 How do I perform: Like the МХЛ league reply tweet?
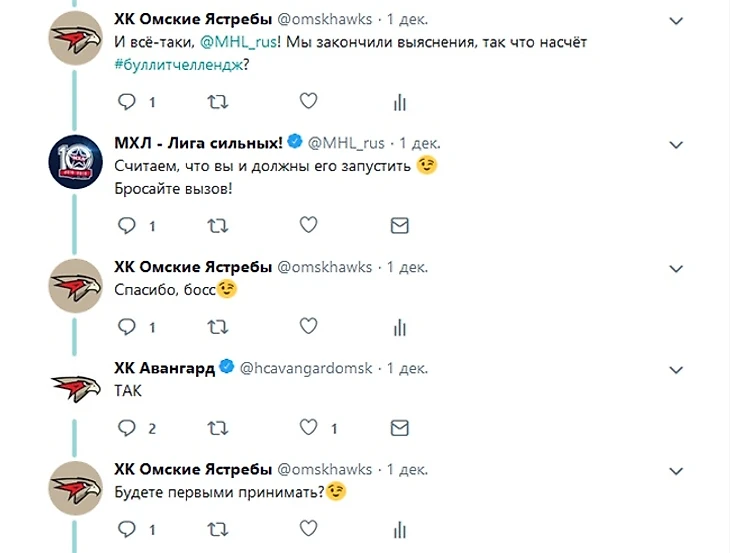[x=309, y=225]
